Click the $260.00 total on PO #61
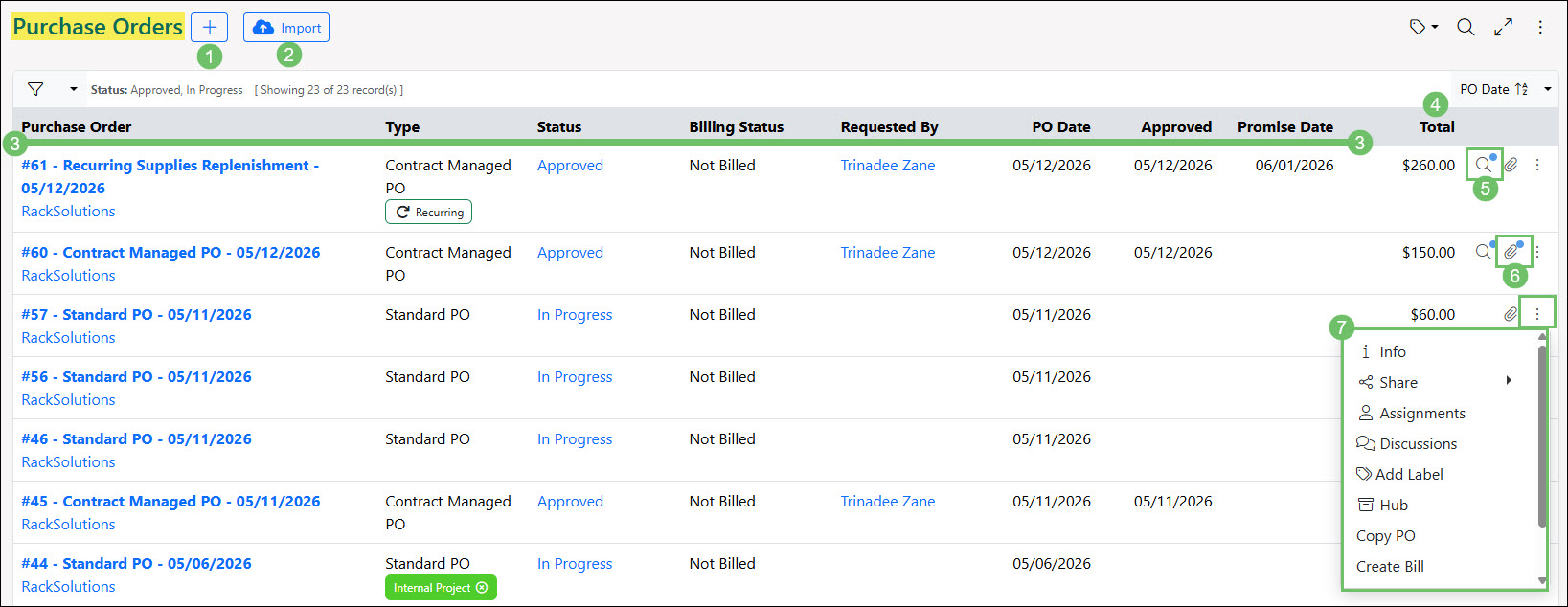 coord(1428,165)
